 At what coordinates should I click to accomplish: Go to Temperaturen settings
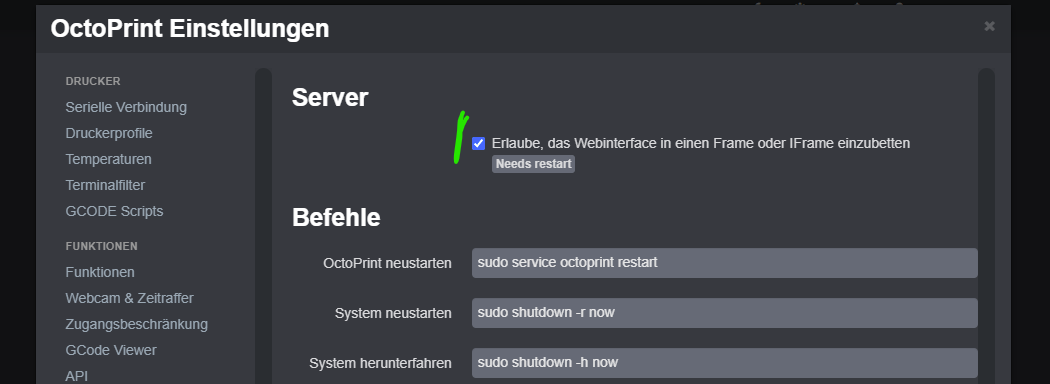click(x=108, y=159)
